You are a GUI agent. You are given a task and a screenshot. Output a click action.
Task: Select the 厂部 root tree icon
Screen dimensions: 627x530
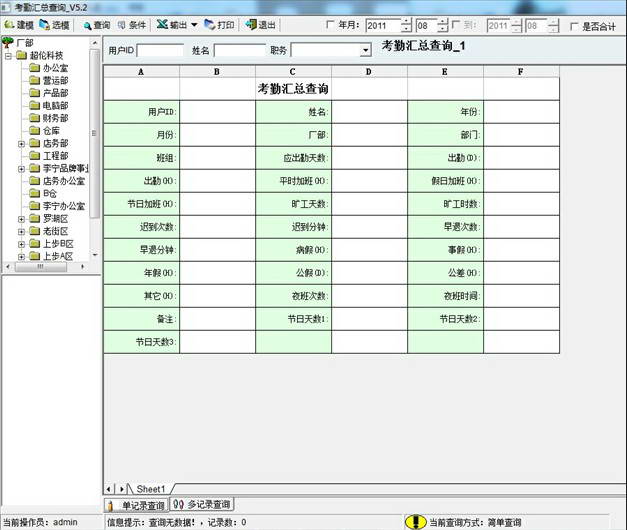pos(7,42)
